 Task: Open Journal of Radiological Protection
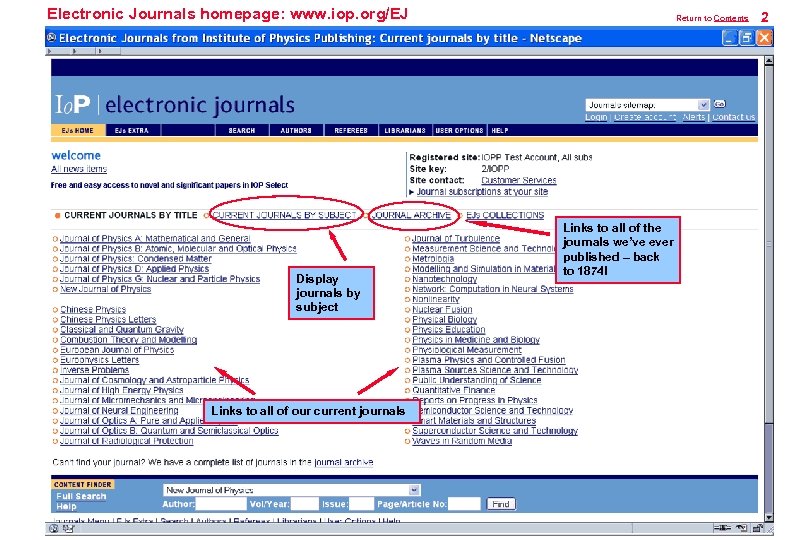(x=127, y=441)
